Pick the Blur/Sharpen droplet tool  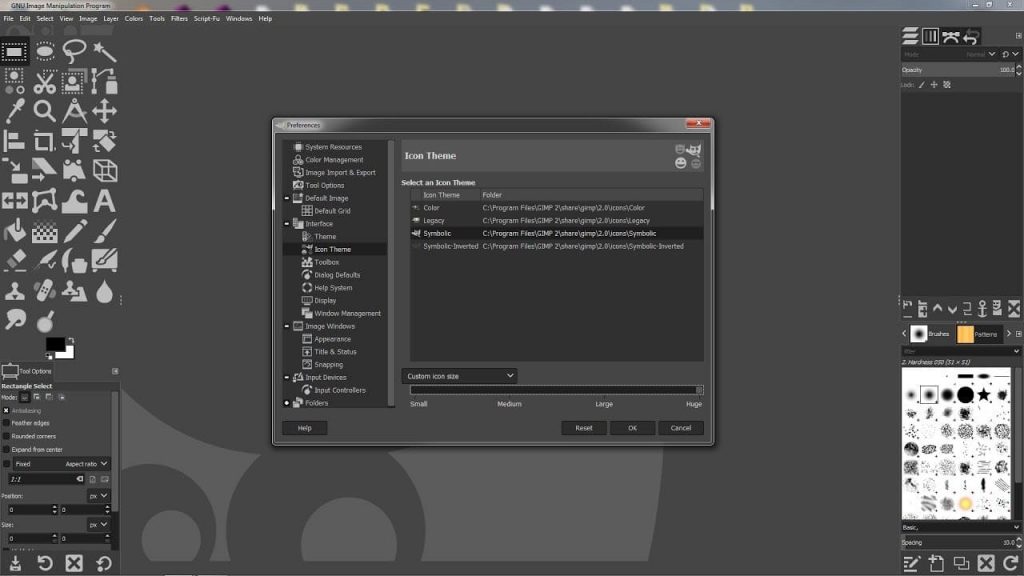click(x=104, y=292)
